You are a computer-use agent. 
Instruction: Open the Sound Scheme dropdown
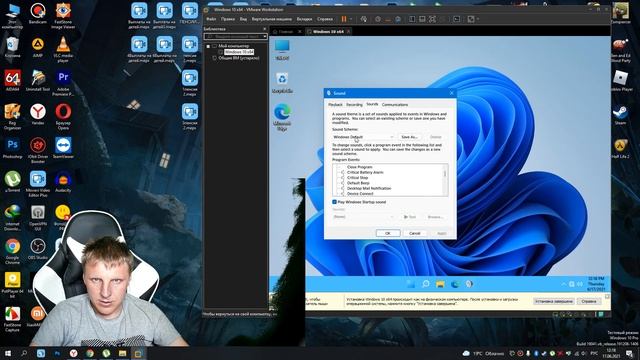363,137
